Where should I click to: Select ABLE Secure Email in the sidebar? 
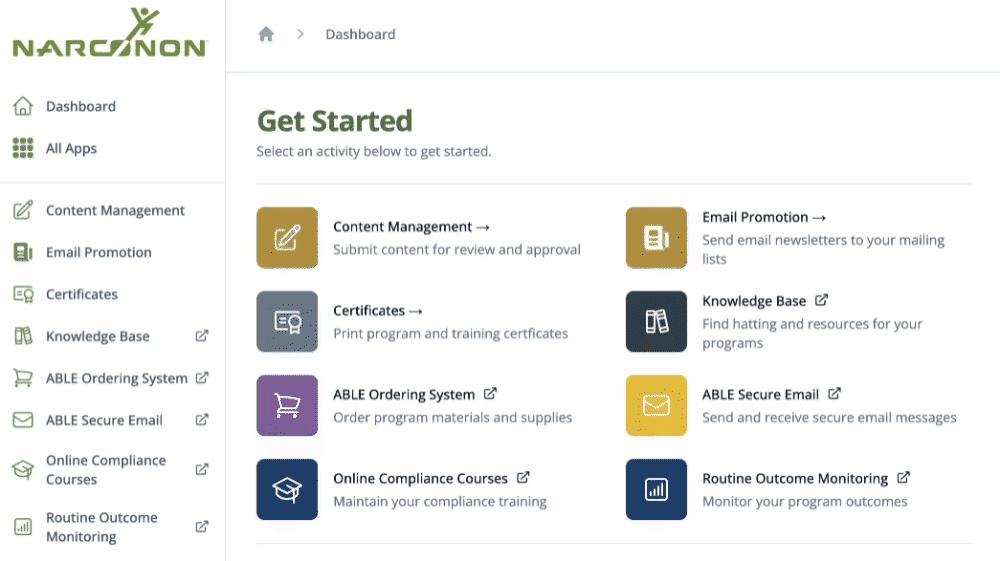[x=105, y=421]
